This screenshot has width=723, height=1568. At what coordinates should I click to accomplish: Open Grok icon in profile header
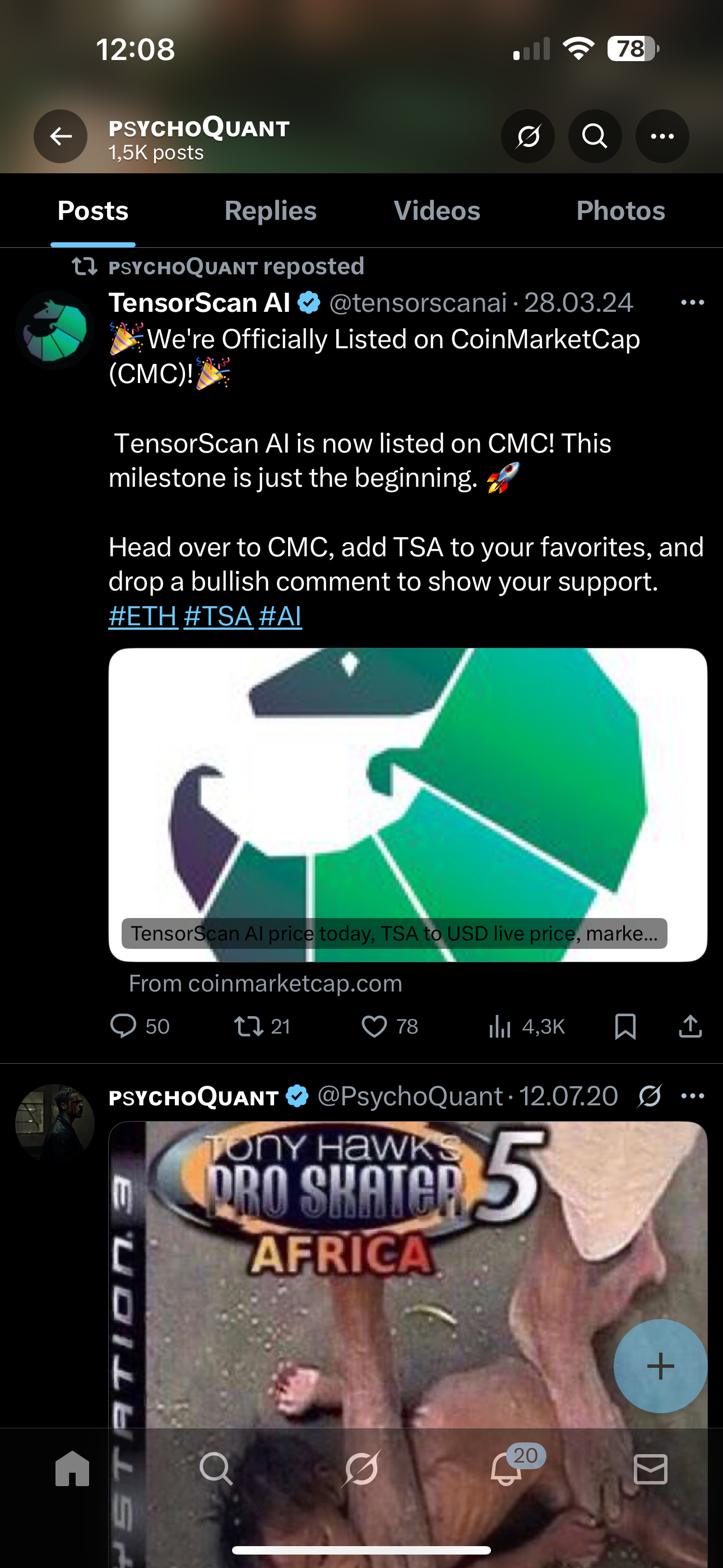pyautogui.click(x=527, y=136)
